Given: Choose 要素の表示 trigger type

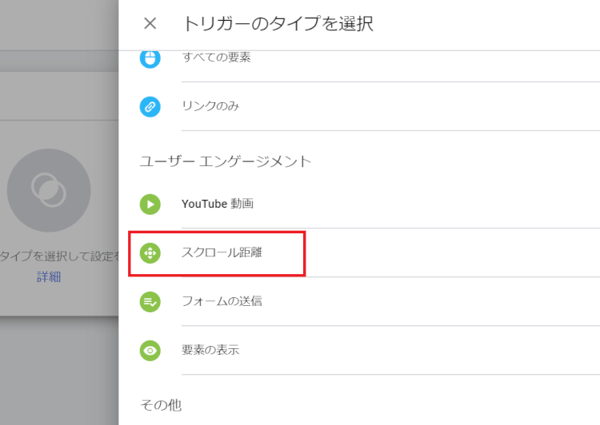Looking at the screenshot, I should pyautogui.click(x=210, y=350).
